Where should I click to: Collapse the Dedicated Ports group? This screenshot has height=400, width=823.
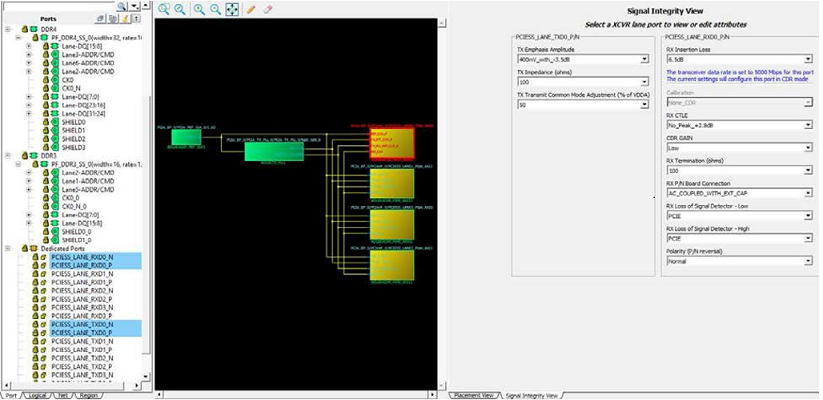8,247
